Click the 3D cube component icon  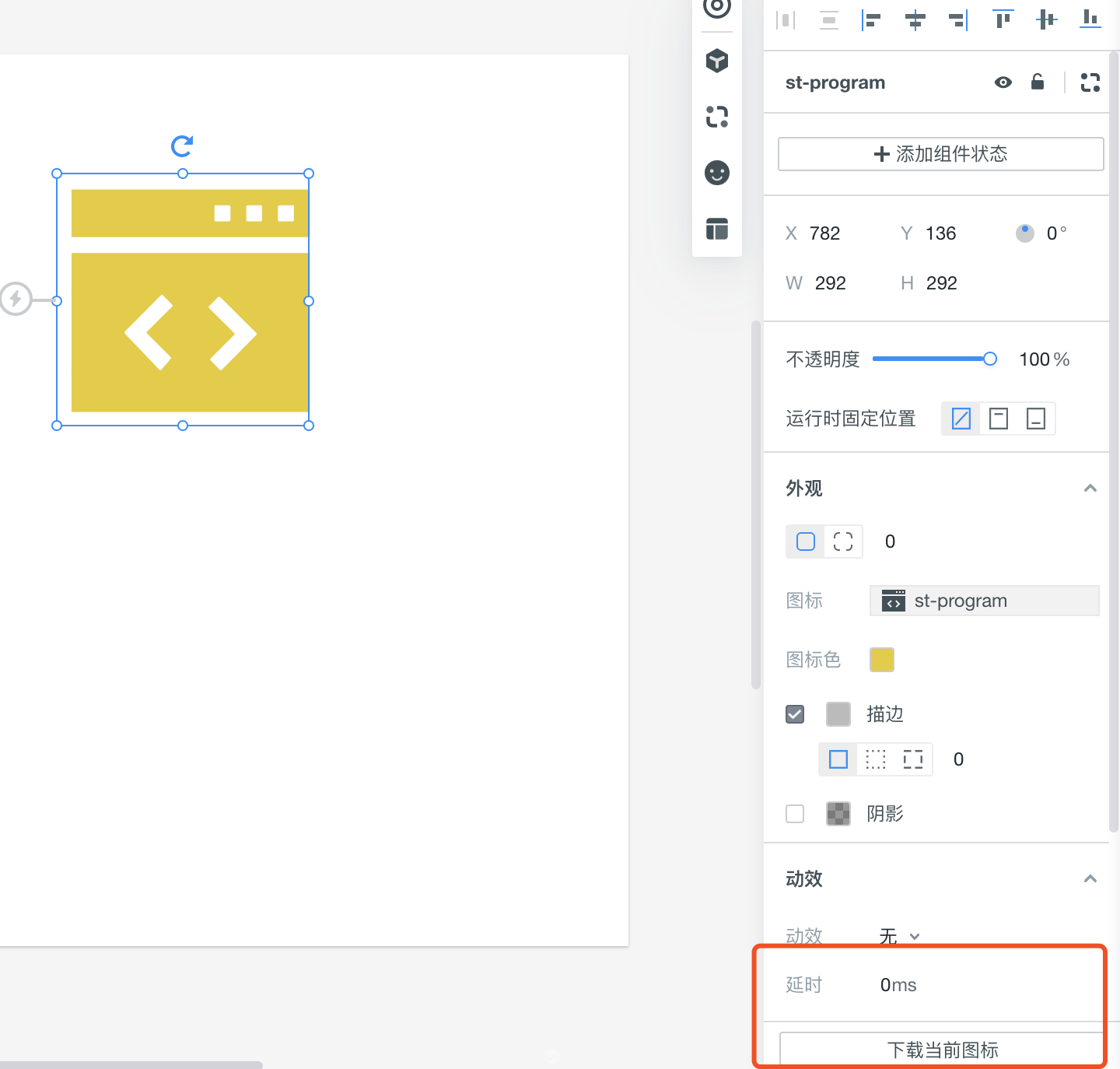[716, 61]
